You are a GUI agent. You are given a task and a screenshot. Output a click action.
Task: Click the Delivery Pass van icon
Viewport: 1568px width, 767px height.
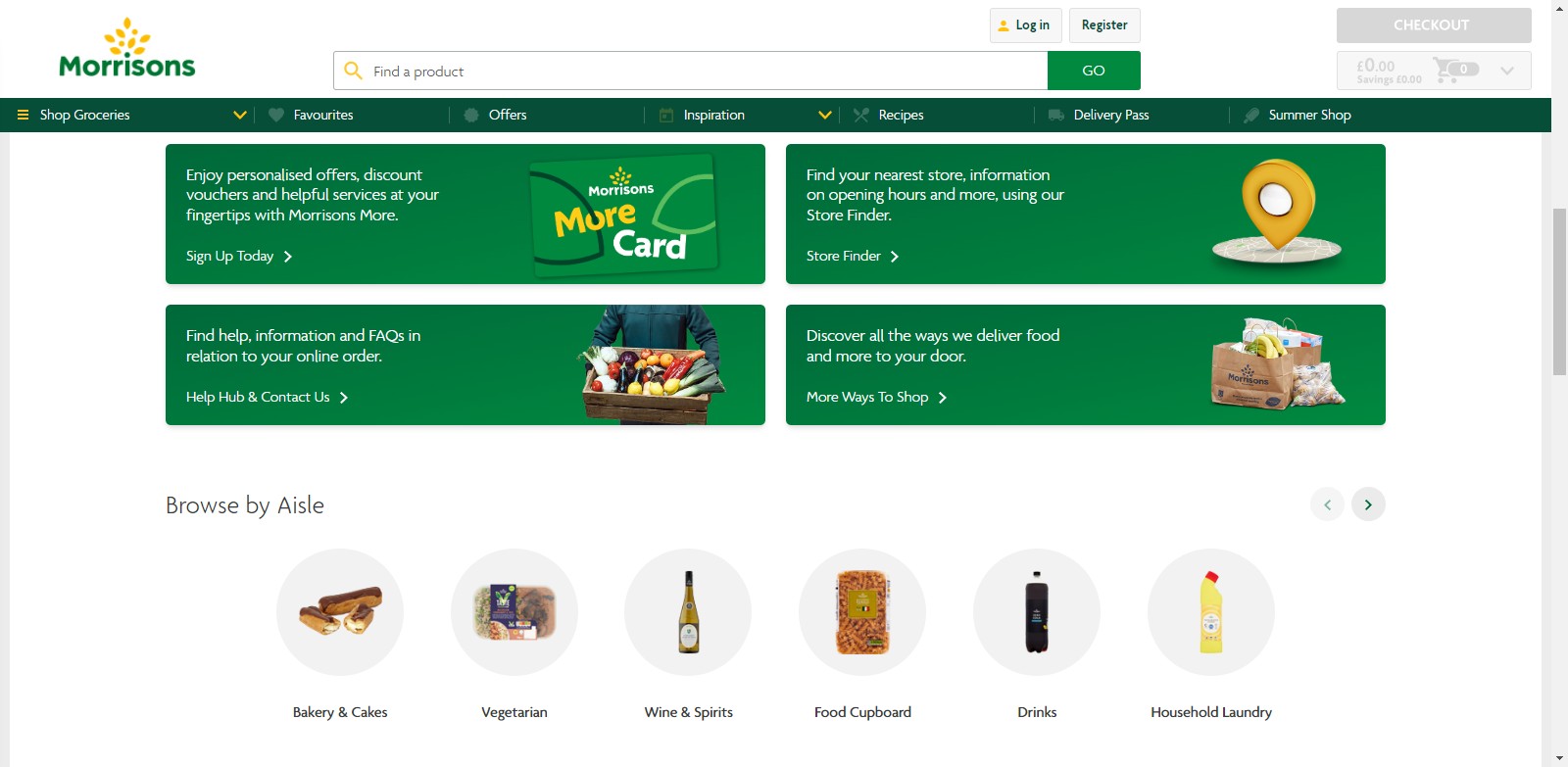pyautogui.click(x=1056, y=115)
